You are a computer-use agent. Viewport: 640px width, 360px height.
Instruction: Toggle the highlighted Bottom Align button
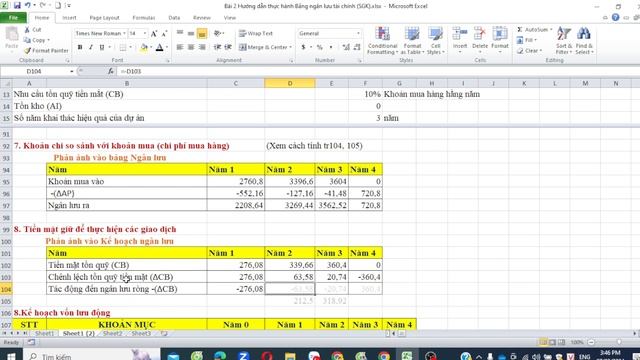coord(202,33)
